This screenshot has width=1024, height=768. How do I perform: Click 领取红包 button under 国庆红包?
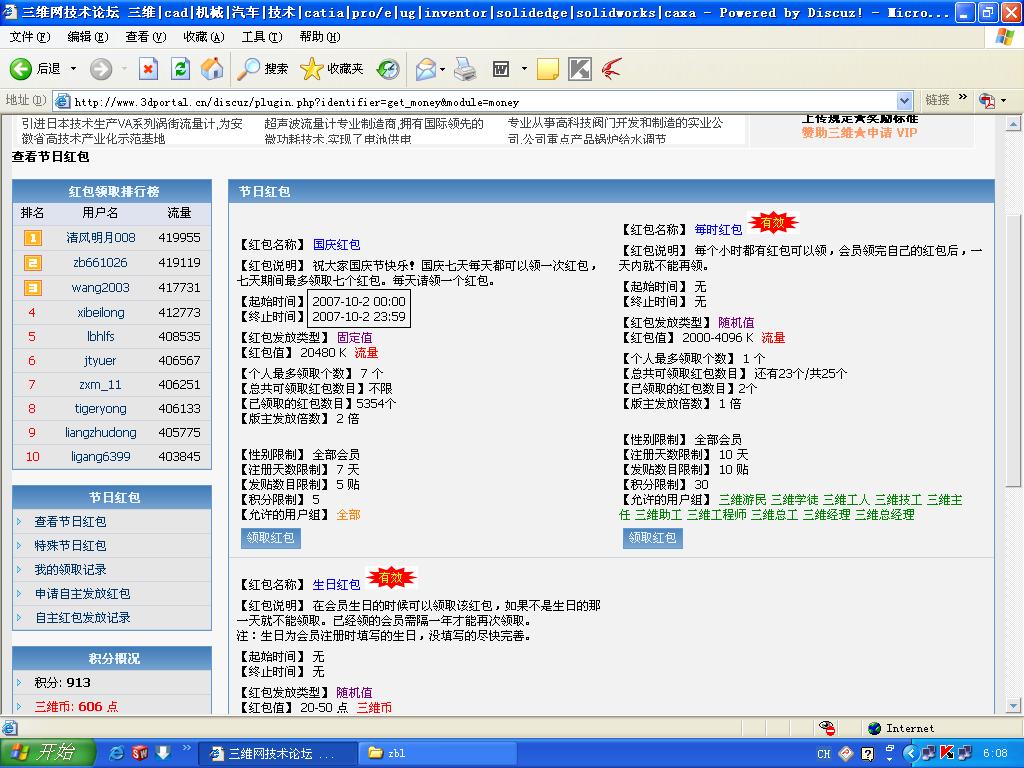click(270, 538)
